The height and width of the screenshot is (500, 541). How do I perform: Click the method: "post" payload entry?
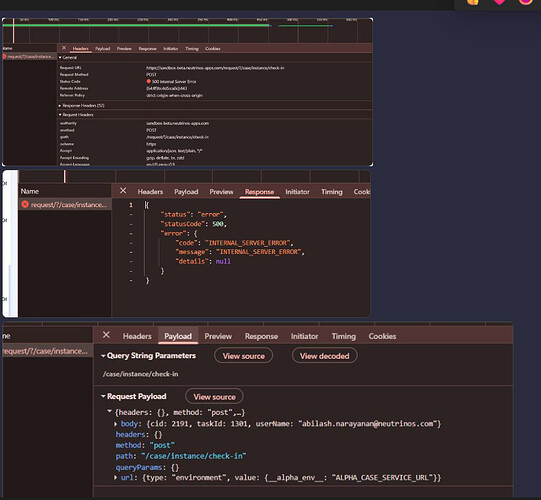[145, 445]
